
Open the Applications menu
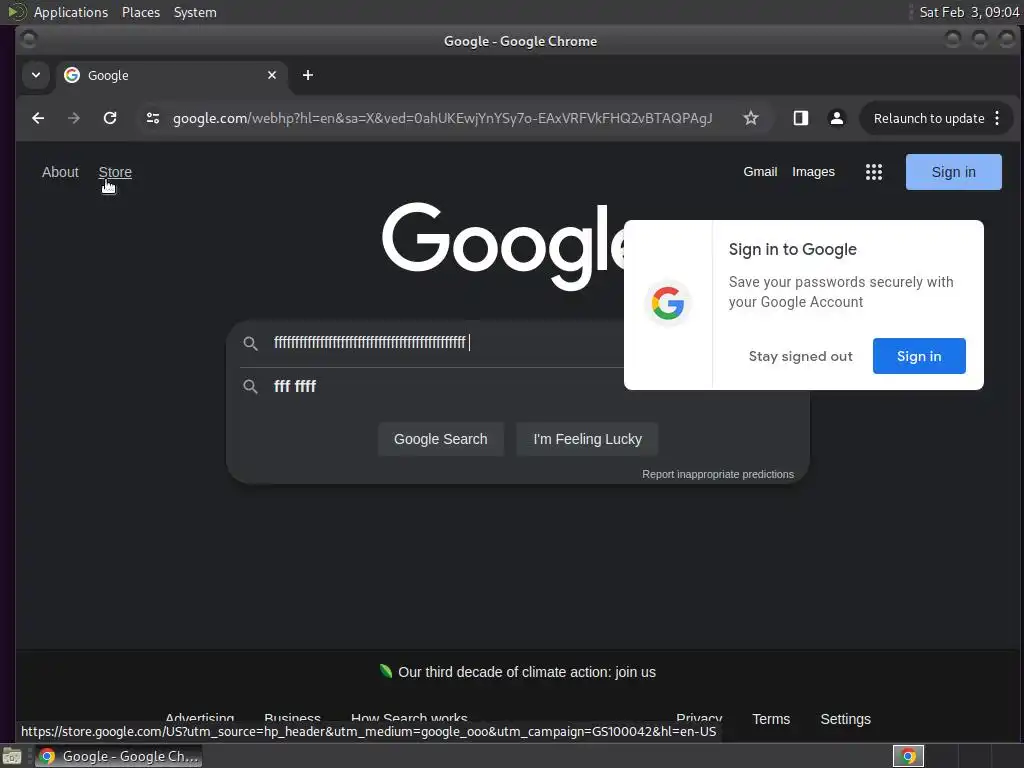click(x=71, y=12)
